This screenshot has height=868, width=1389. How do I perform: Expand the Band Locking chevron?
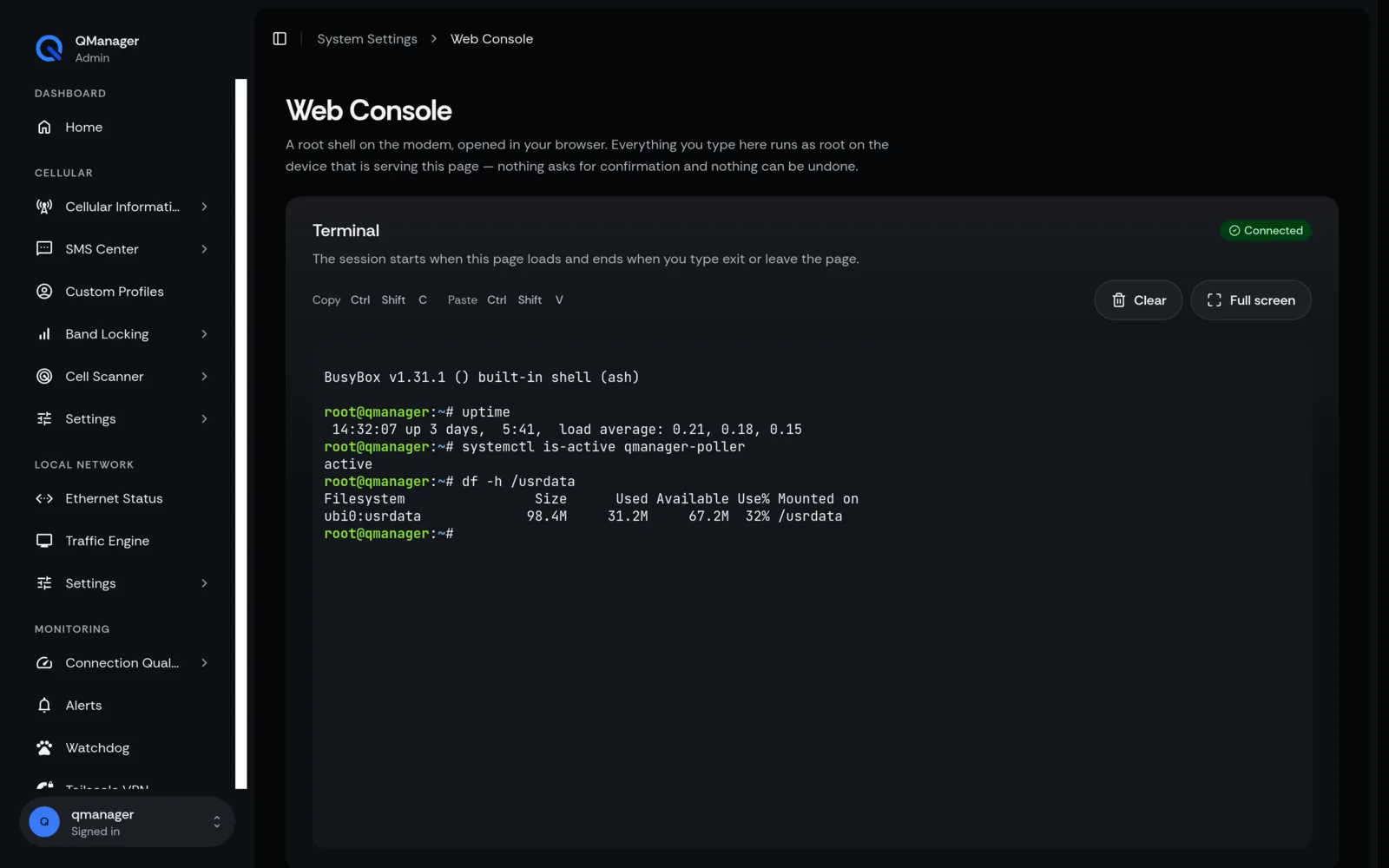204,334
